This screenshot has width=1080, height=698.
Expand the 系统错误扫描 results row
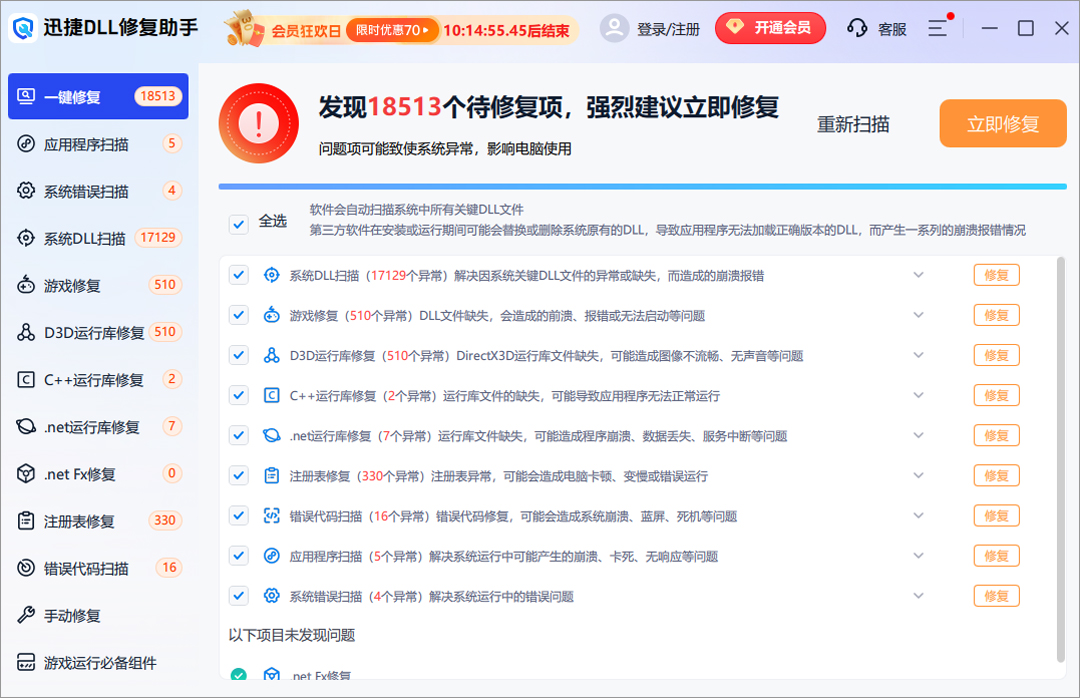point(918,595)
